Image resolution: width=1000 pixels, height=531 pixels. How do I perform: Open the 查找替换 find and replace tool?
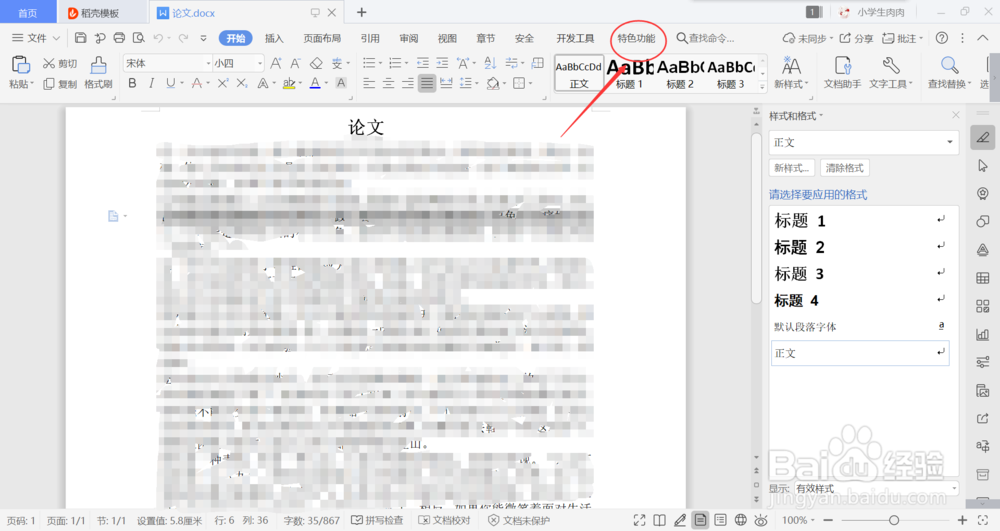(950, 73)
